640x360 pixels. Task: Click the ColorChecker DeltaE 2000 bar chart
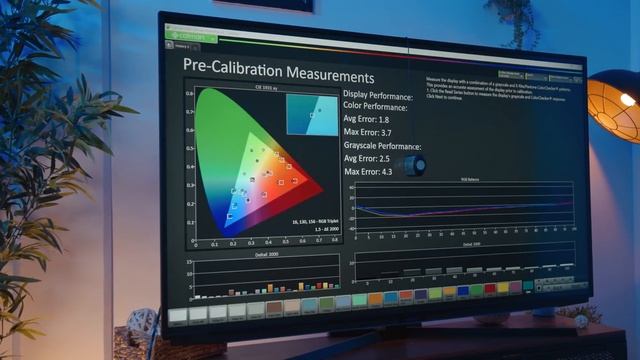pos(264,276)
